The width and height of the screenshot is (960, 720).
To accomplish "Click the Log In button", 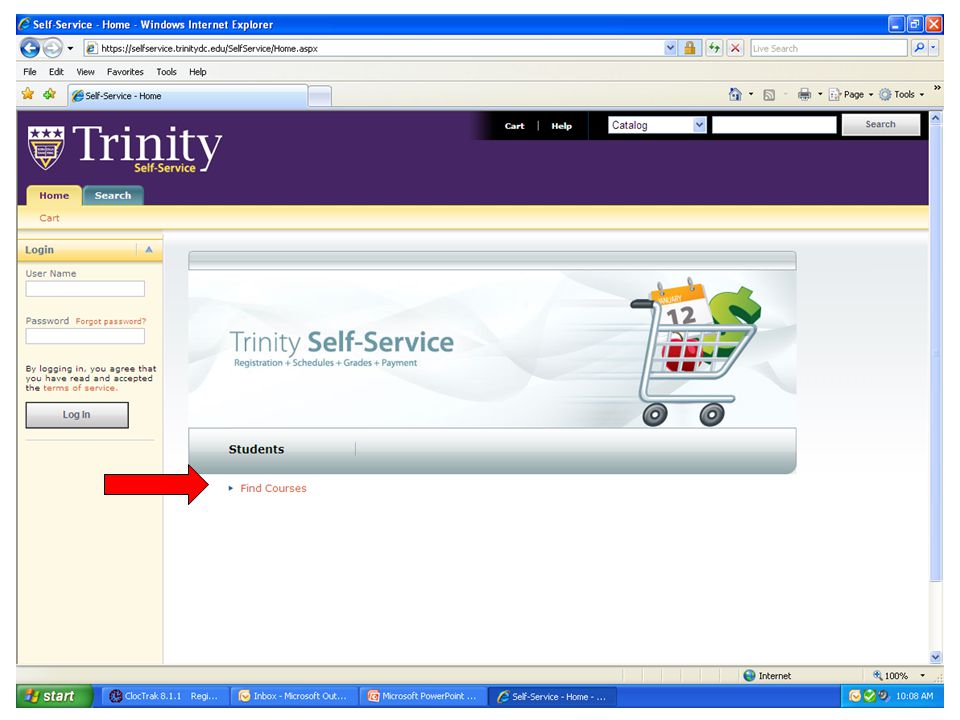I will 77,414.
